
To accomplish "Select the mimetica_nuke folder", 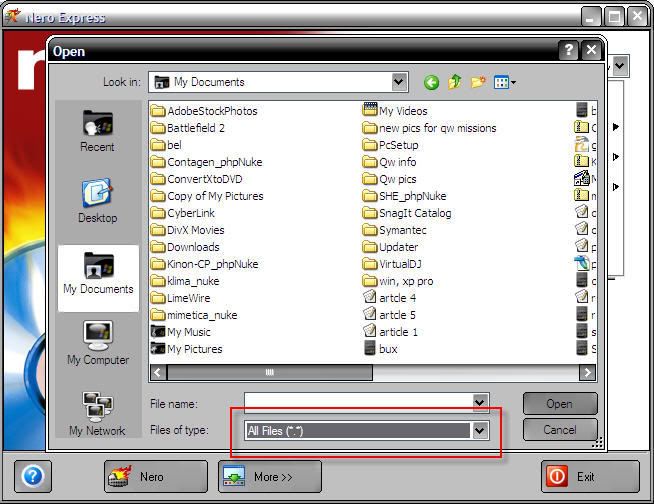I will pos(194,315).
